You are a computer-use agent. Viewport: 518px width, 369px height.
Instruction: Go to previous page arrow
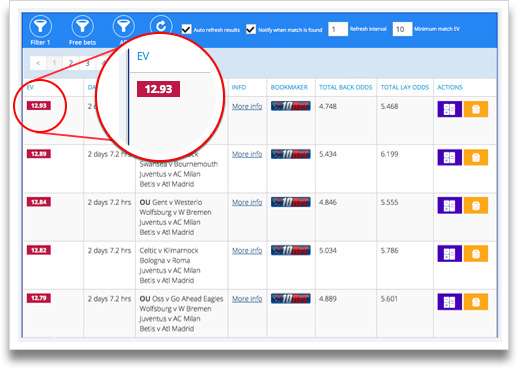(x=38, y=63)
